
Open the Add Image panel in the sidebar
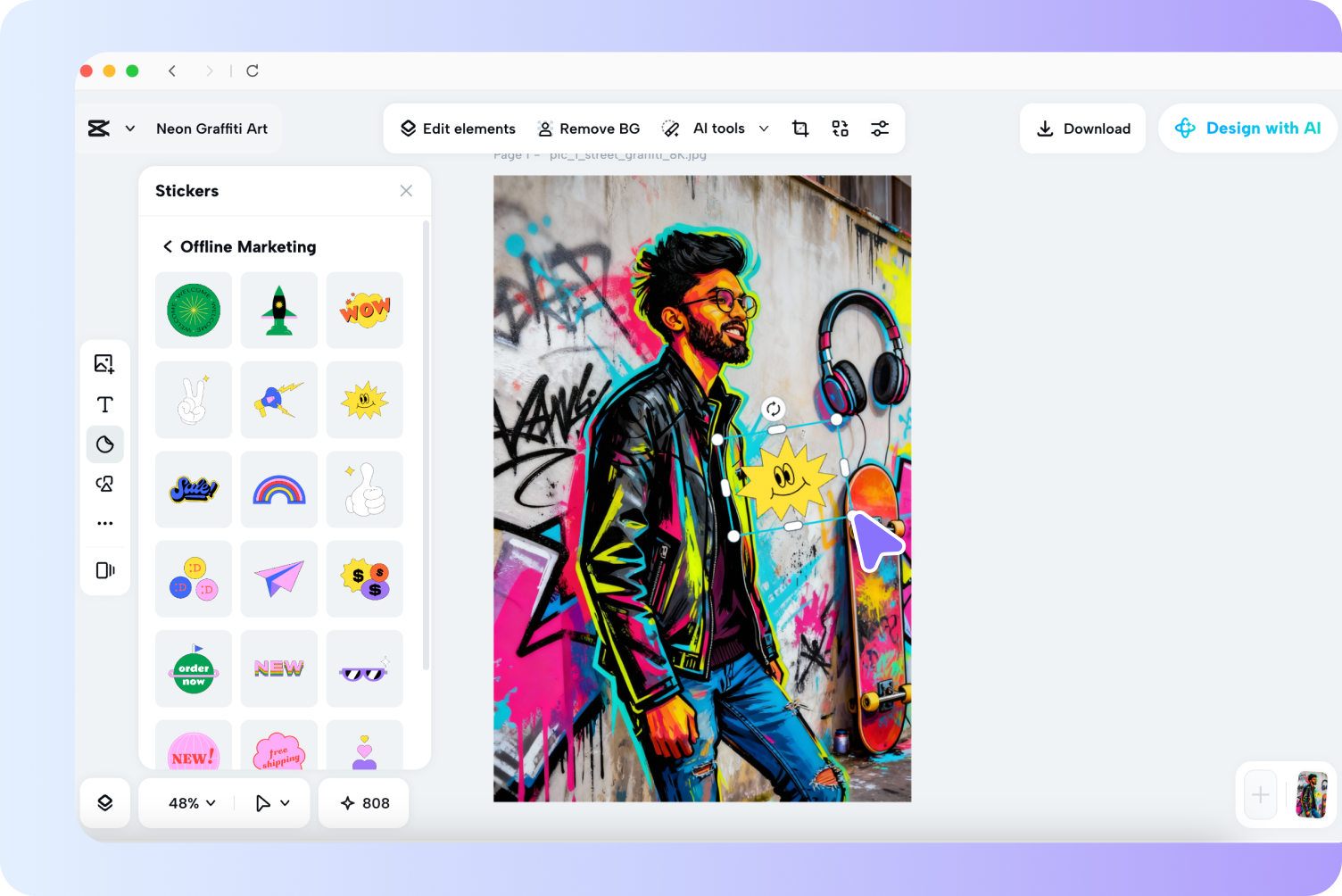(104, 363)
